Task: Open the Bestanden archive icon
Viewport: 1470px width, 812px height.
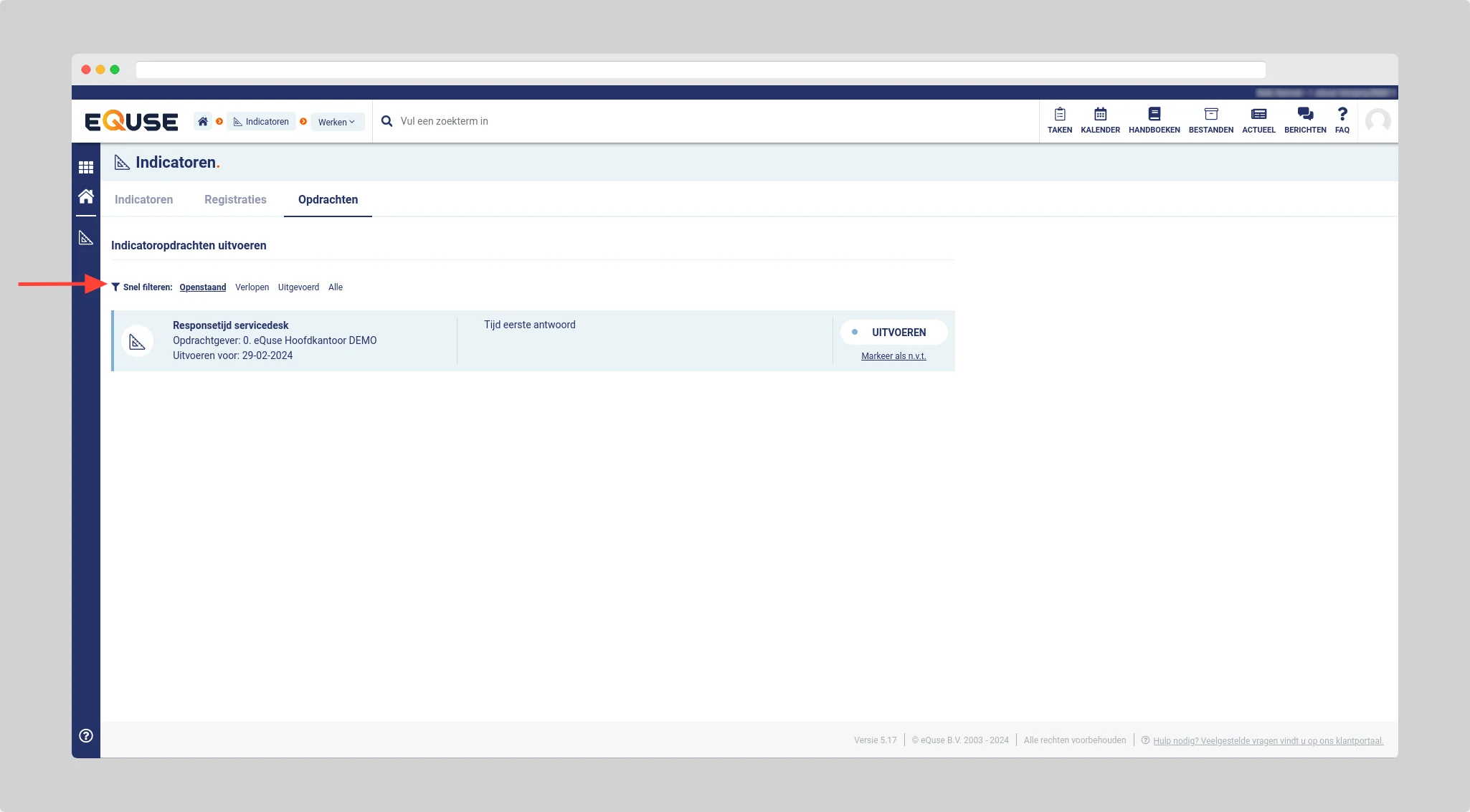Action: pyautogui.click(x=1210, y=115)
